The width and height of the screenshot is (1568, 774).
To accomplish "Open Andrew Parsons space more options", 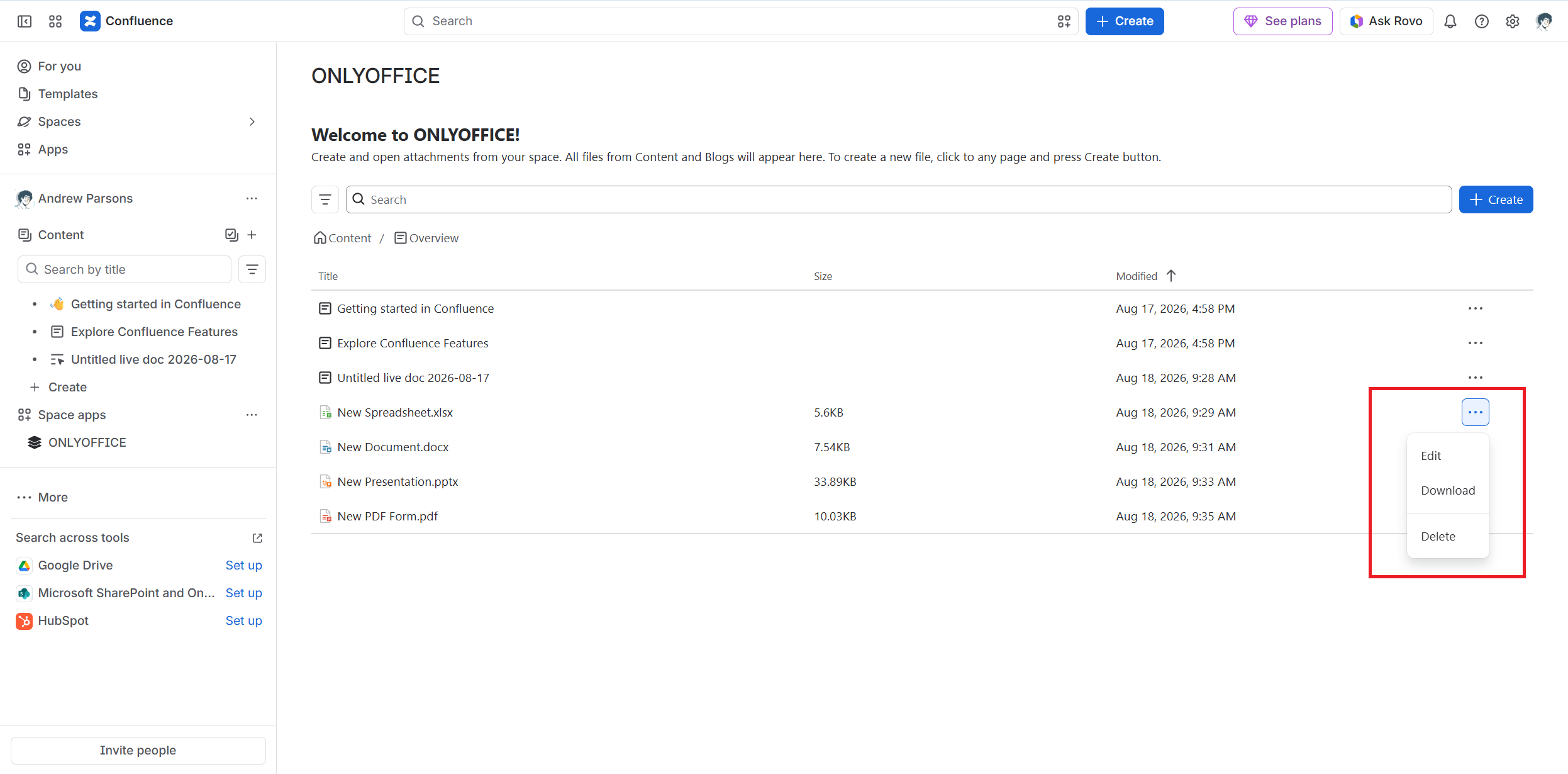I will (252, 198).
